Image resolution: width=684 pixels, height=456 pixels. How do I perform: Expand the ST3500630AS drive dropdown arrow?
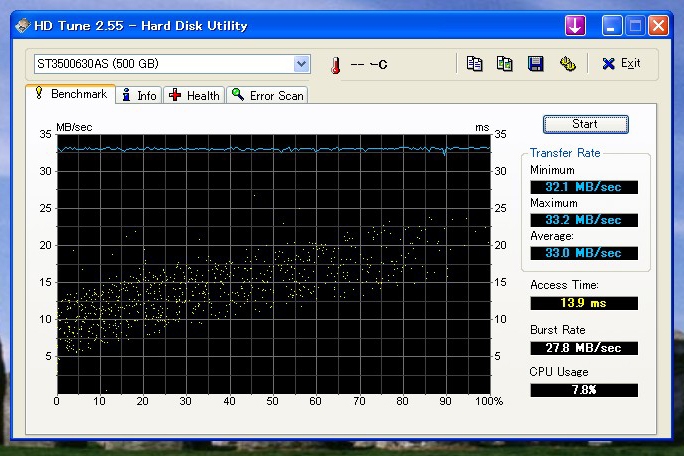click(x=302, y=64)
